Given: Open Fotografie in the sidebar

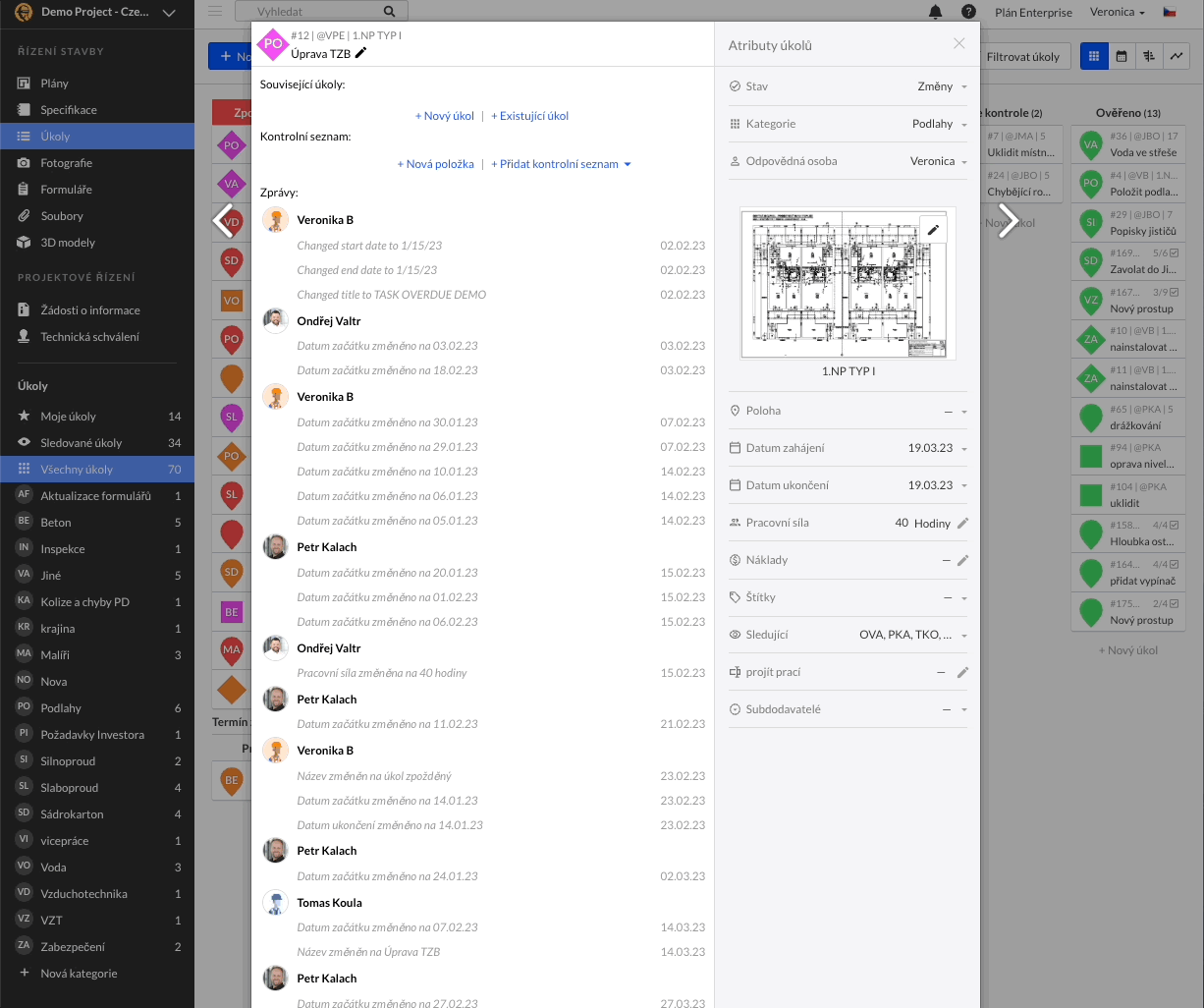Looking at the screenshot, I should [66, 163].
